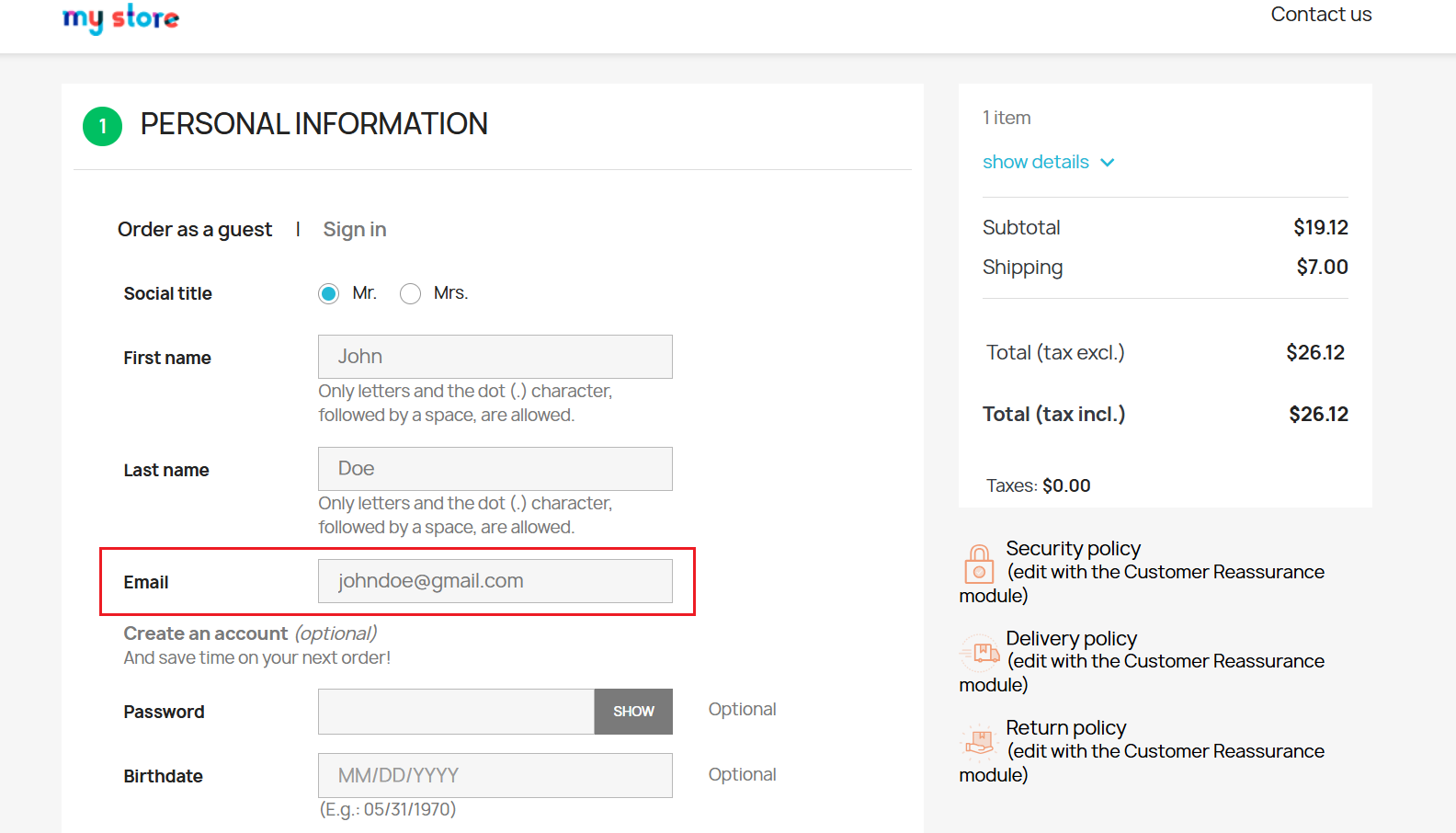Click the Birthdate MM/DD/YYYY field
Screen dimensions: 1456x833
pos(495,775)
